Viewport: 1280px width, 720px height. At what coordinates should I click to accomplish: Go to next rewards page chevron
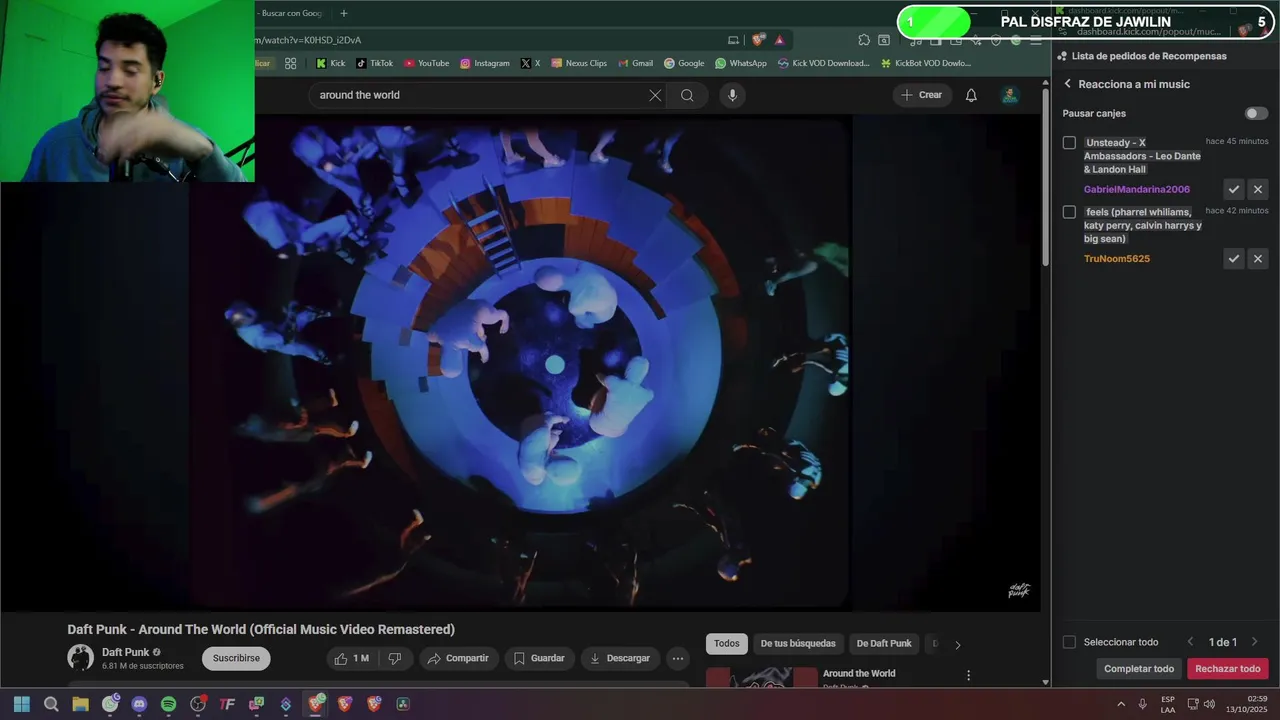1254,642
